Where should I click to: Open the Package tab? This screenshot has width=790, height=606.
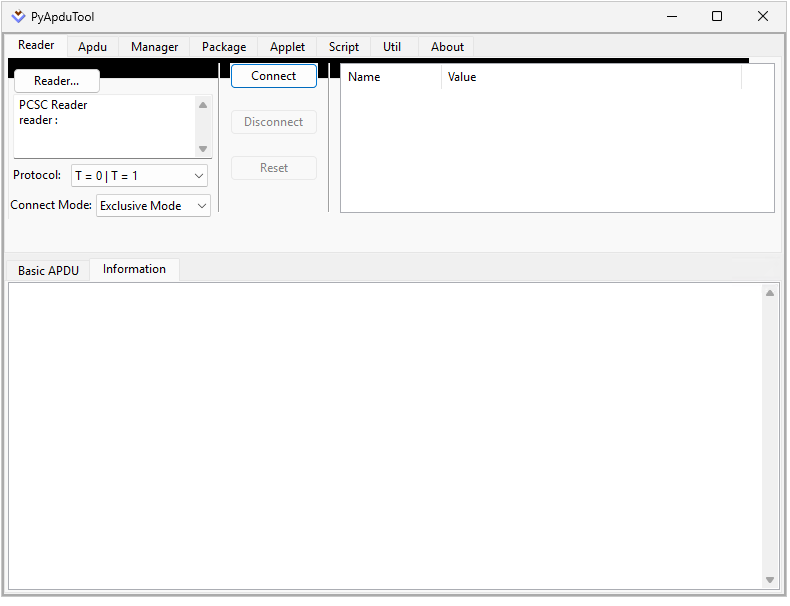pyautogui.click(x=223, y=47)
